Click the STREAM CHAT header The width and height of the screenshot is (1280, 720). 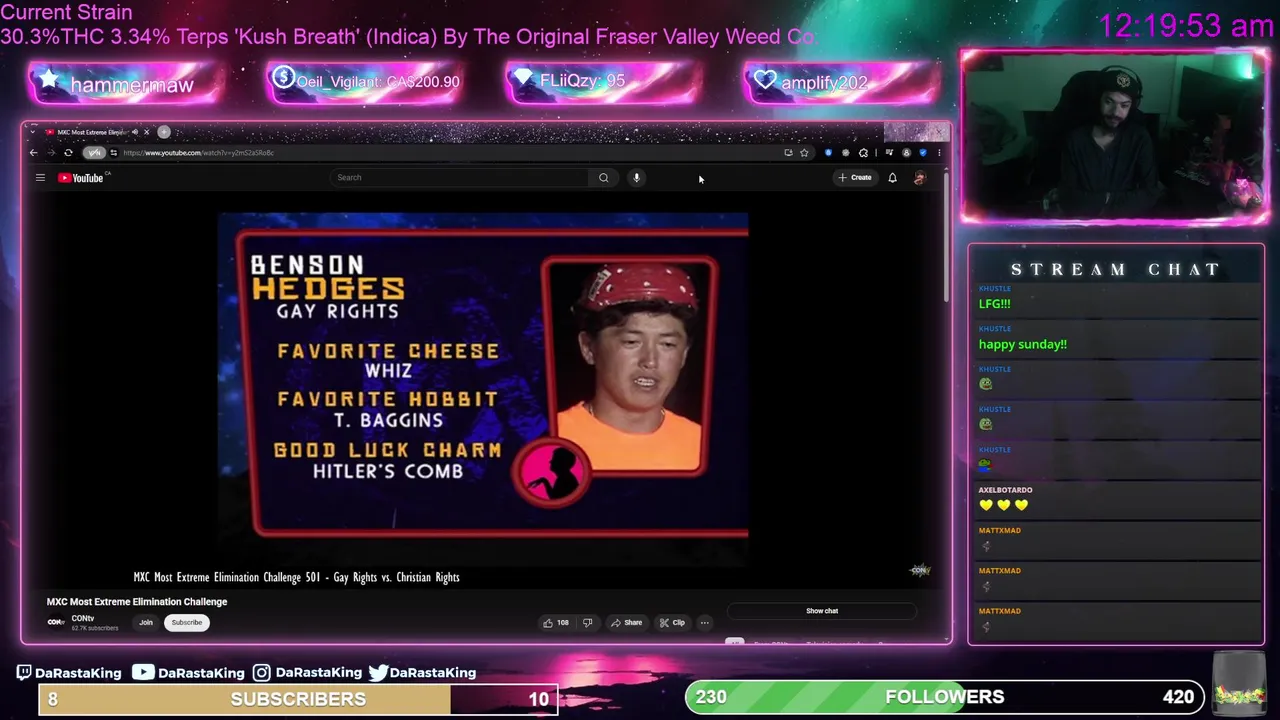1115,270
